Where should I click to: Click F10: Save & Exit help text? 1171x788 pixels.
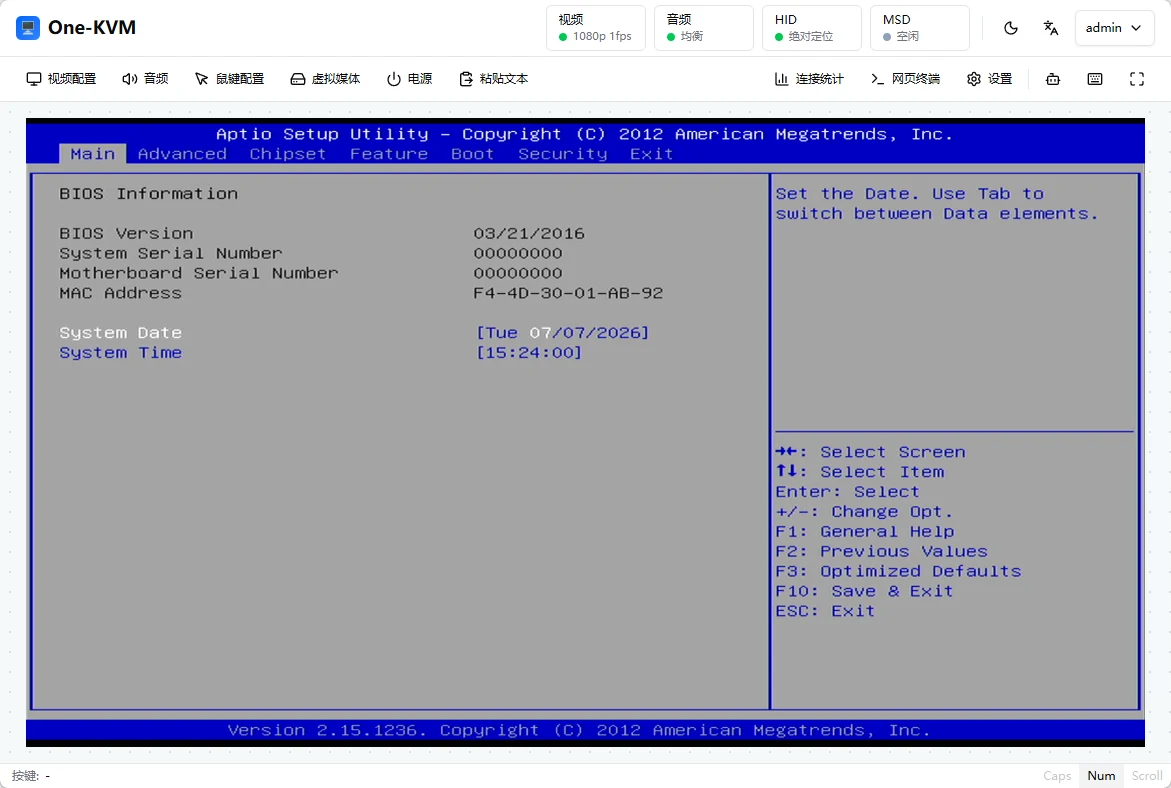click(864, 591)
